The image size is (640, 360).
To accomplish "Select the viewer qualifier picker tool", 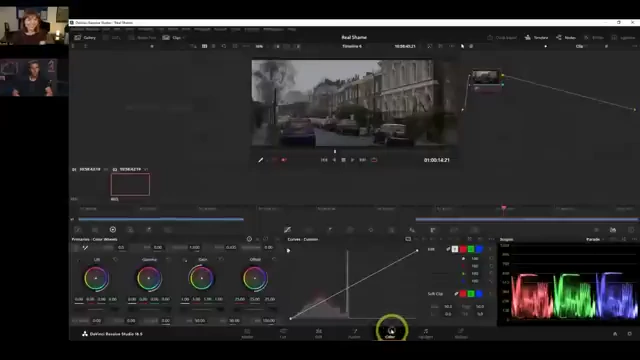I will coord(260,160).
